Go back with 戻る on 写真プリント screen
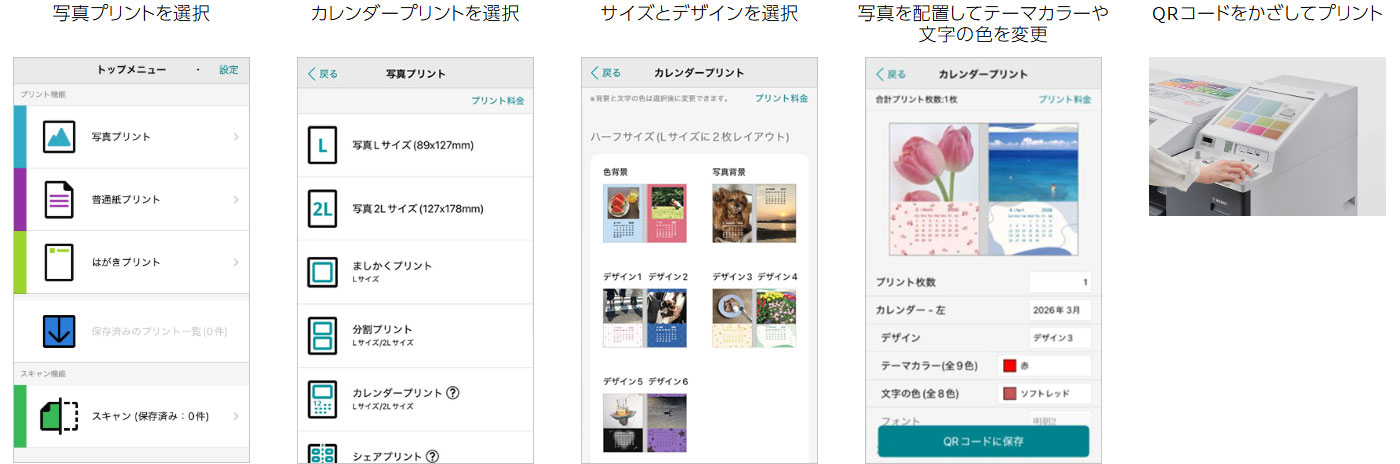Viewport: 1400px width, 464px height. [323, 74]
